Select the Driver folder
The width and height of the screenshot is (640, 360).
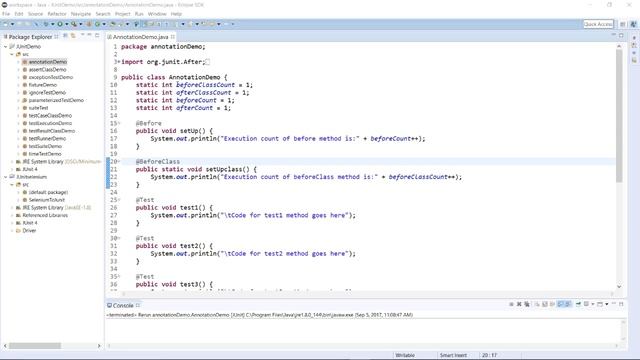(29, 231)
